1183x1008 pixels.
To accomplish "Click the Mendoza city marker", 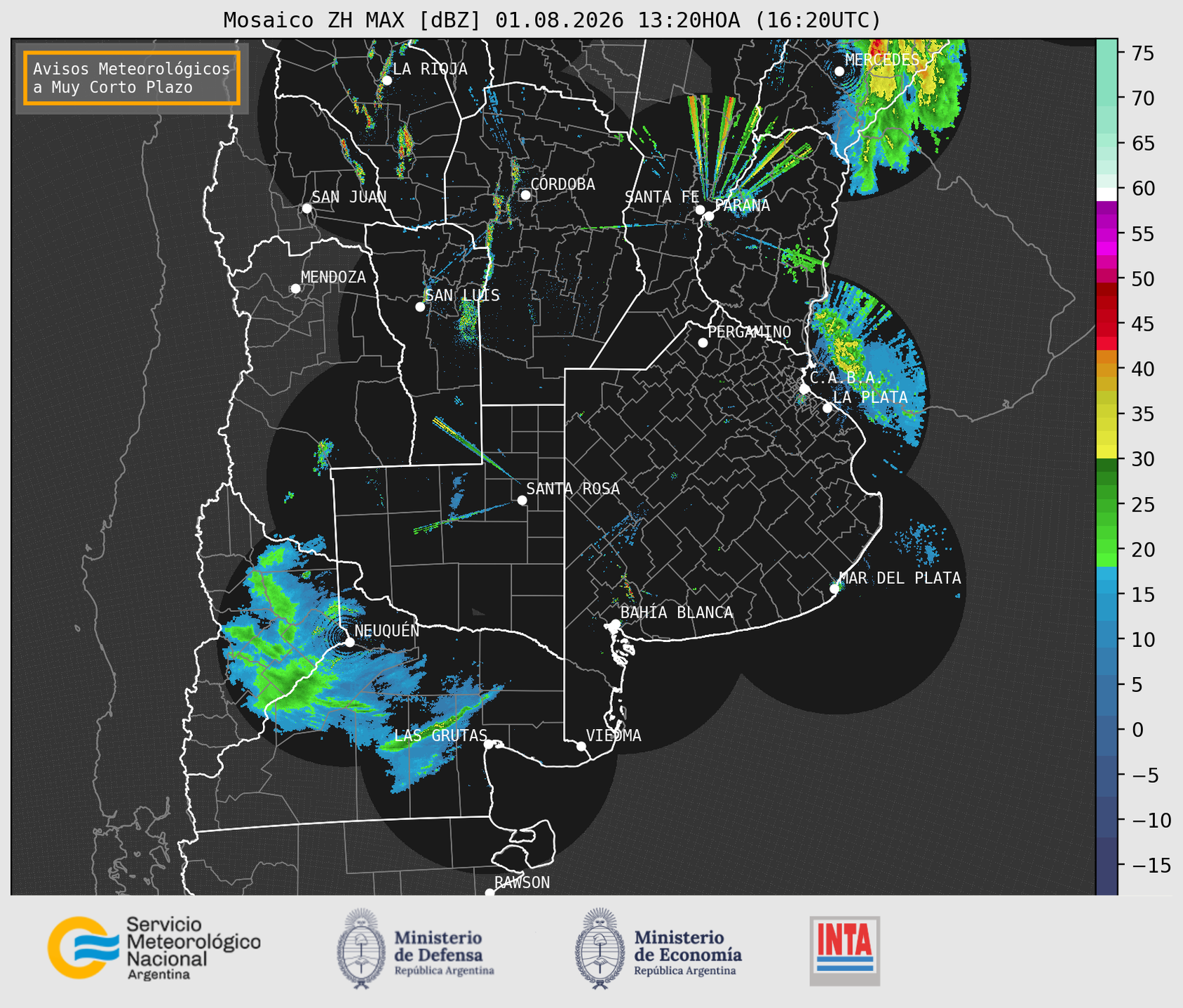I will pyautogui.click(x=295, y=289).
